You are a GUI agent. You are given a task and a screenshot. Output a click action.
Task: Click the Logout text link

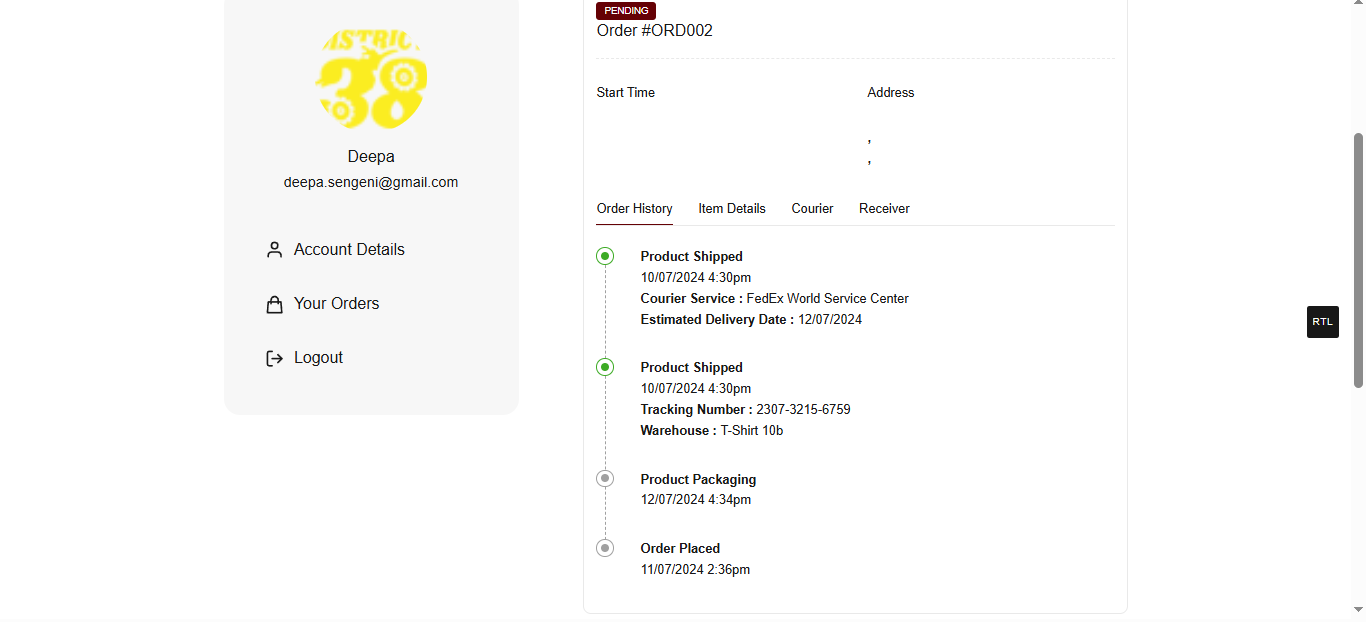(x=318, y=358)
